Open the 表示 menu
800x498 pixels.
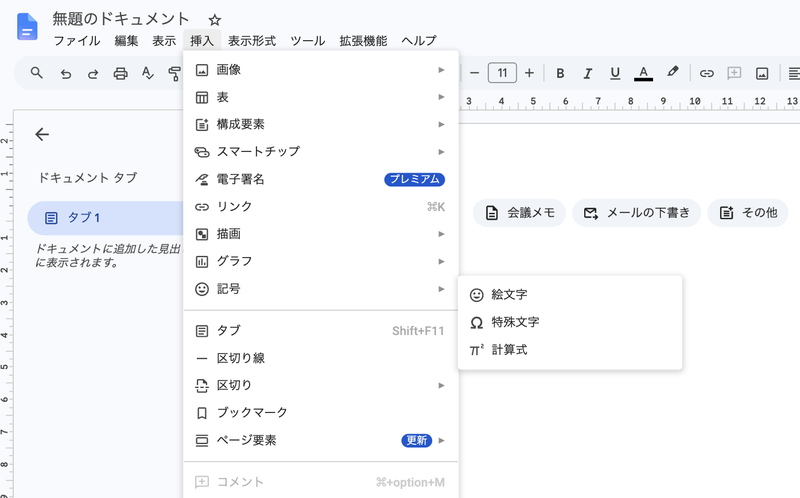coord(164,41)
